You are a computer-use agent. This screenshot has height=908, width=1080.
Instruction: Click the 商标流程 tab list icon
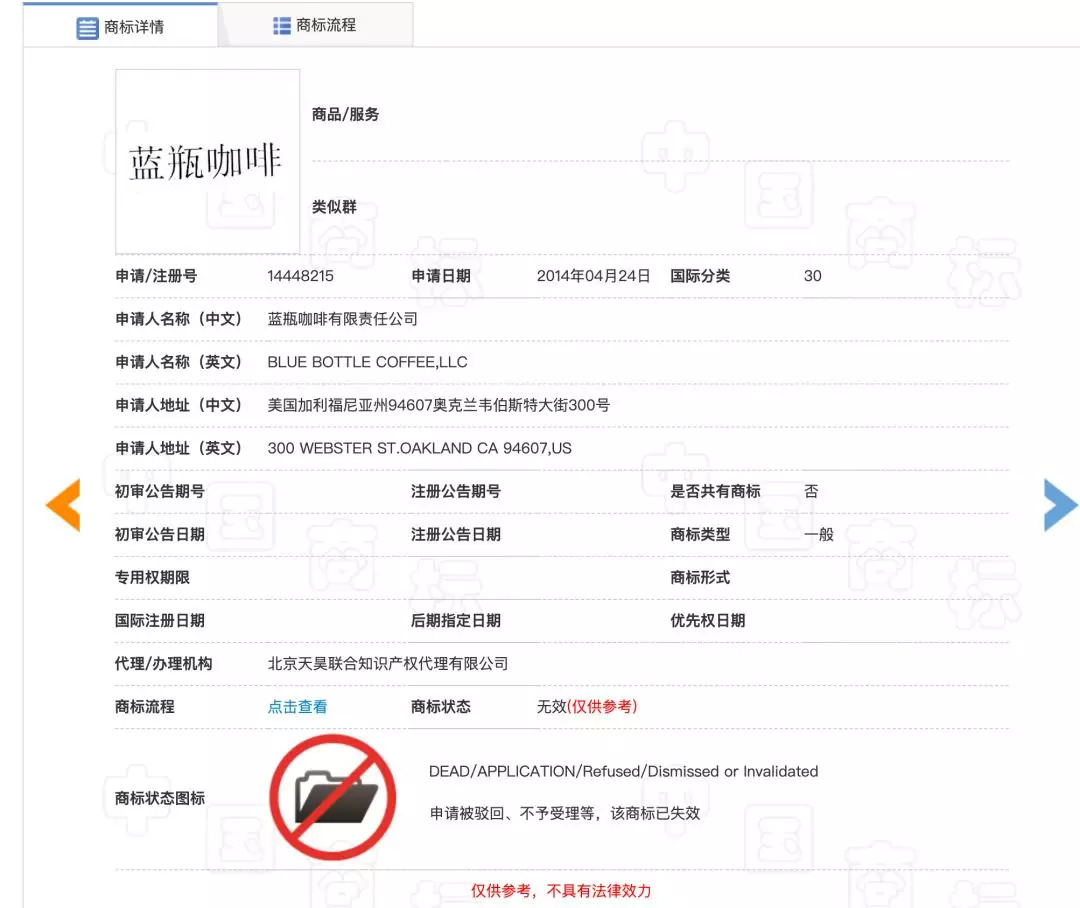tap(282, 25)
